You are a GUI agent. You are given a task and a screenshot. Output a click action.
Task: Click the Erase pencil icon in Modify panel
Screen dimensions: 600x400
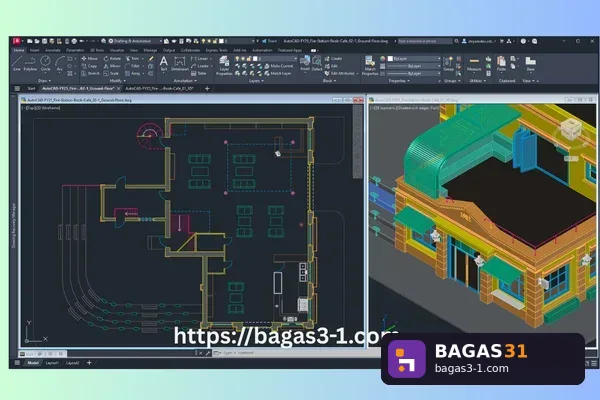151,59
